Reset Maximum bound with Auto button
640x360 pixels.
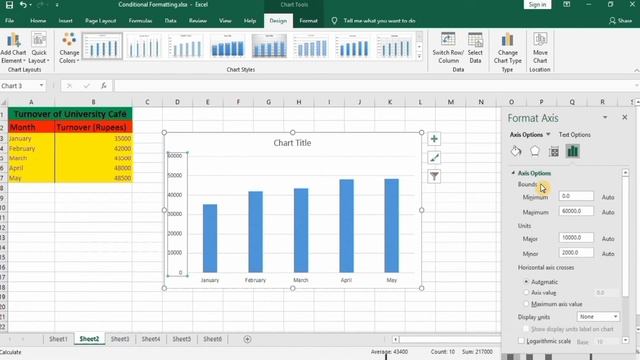pyautogui.click(x=608, y=212)
